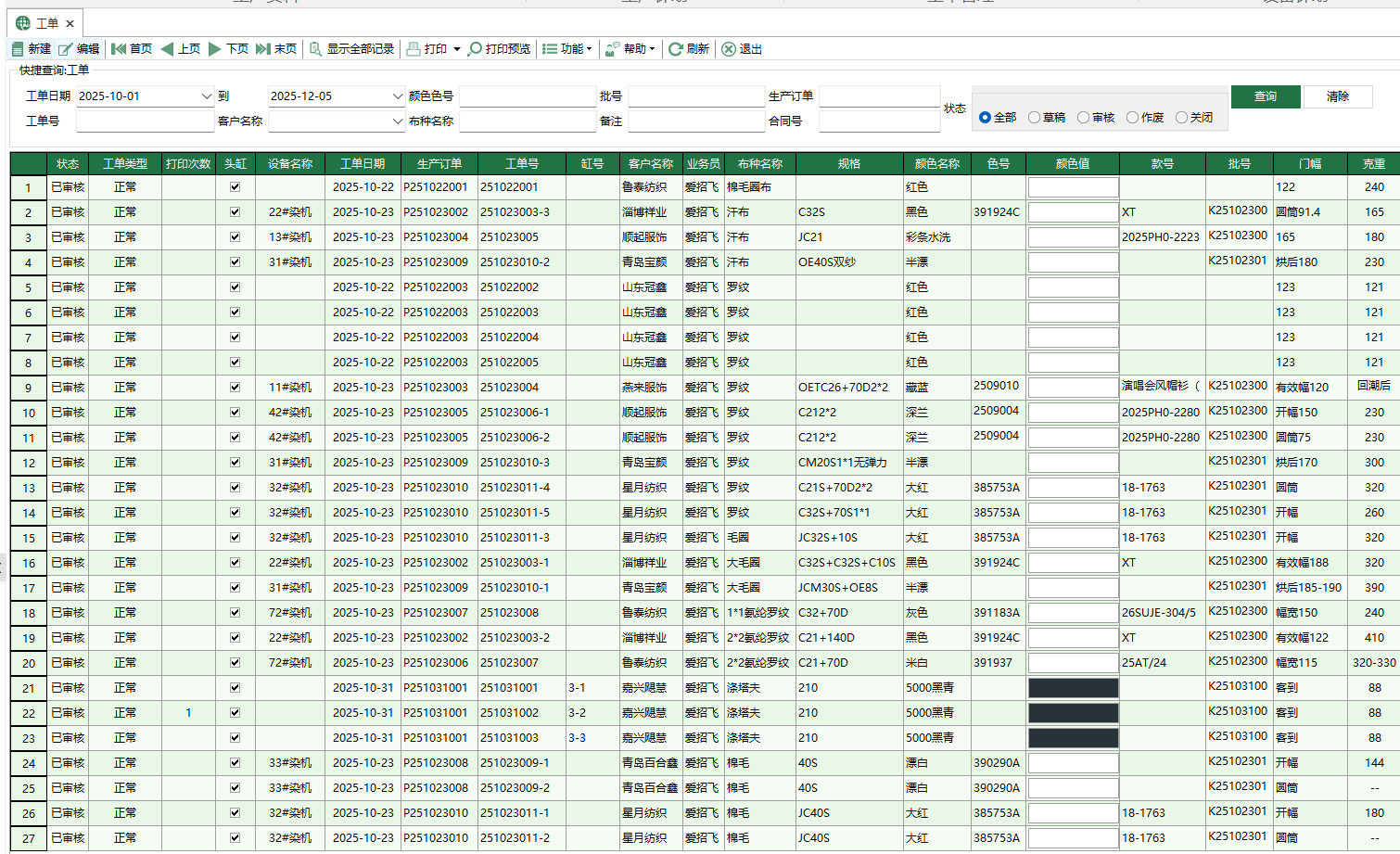Click the dark color swatch in row 21

click(x=1073, y=688)
